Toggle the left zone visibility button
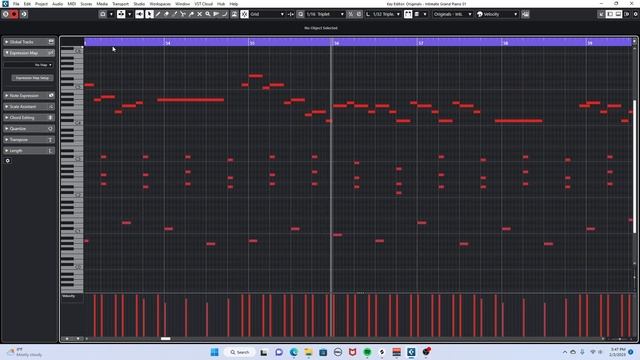Image resolution: width=640 pixels, height=360 pixels. (609, 14)
